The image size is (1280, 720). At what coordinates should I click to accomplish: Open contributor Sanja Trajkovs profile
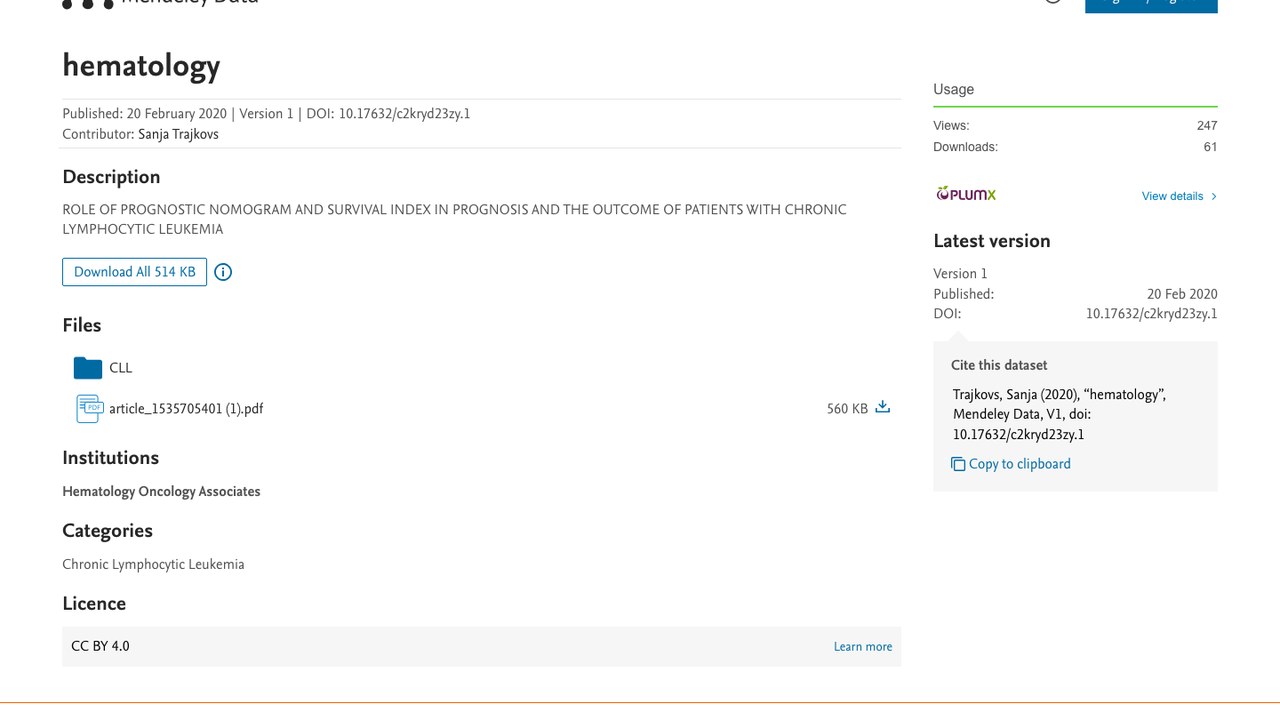178,134
